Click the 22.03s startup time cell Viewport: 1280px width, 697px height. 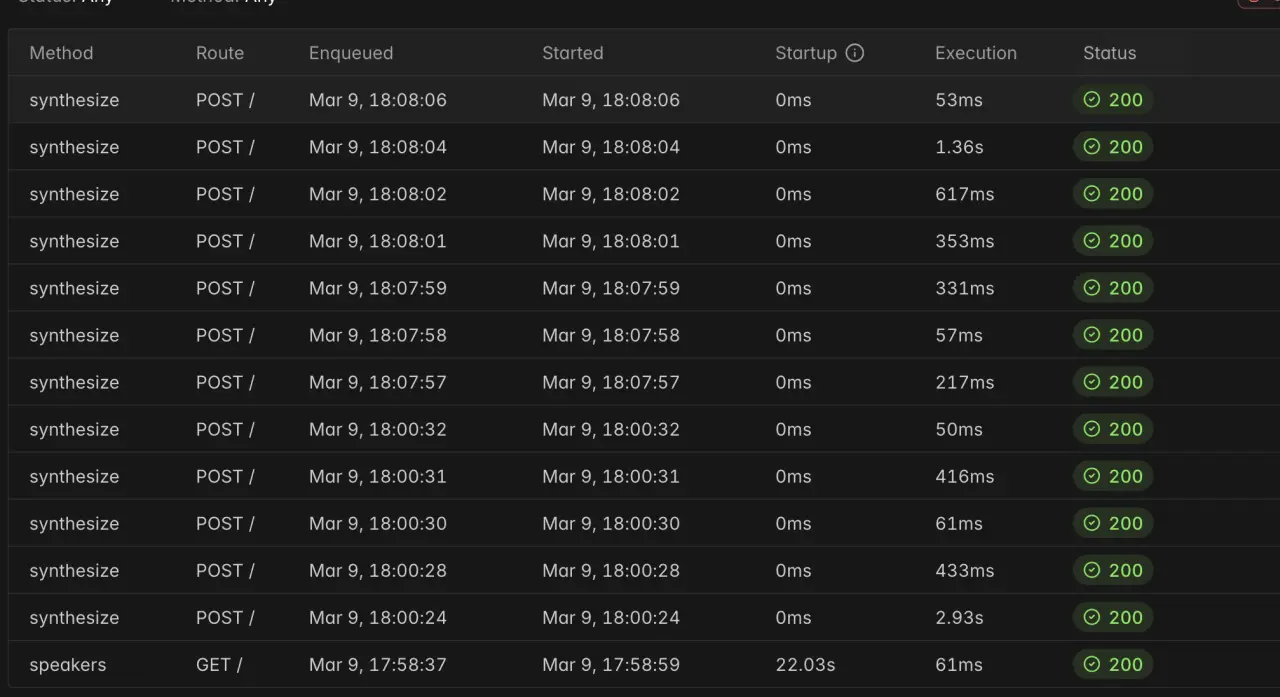(804, 665)
